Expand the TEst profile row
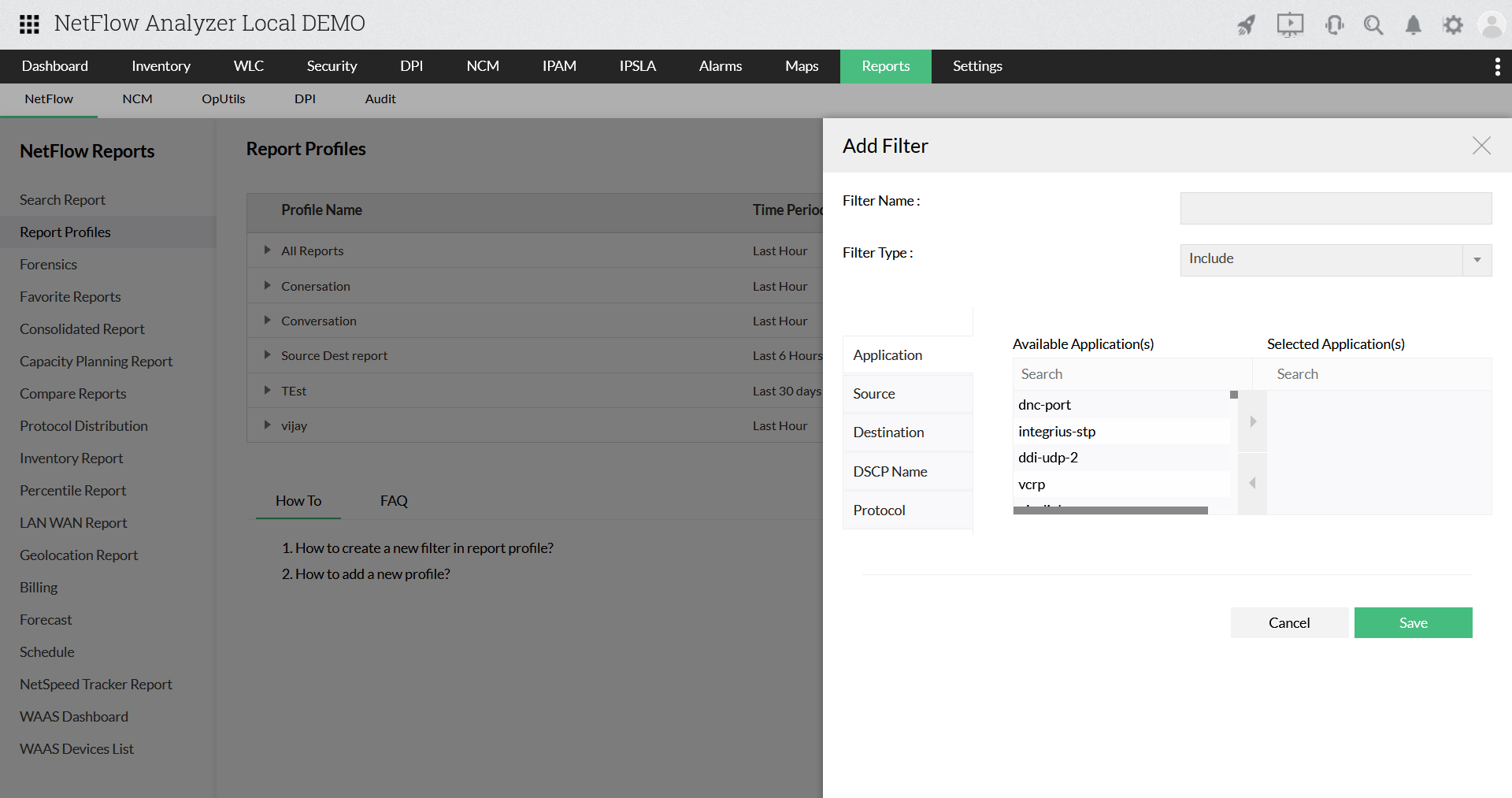1512x798 pixels. click(268, 391)
